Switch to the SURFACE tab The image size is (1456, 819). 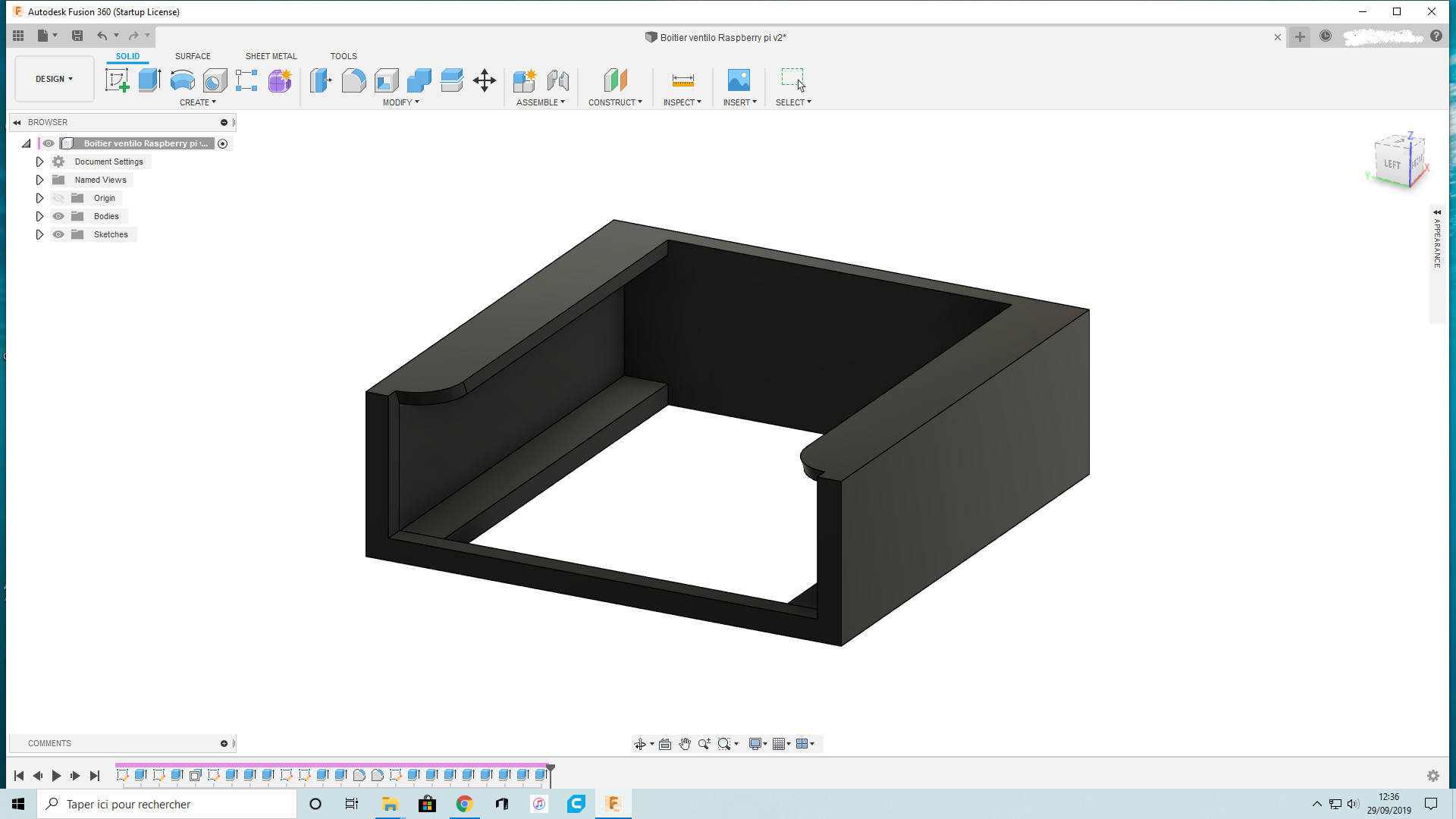click(x=193, y=56)
